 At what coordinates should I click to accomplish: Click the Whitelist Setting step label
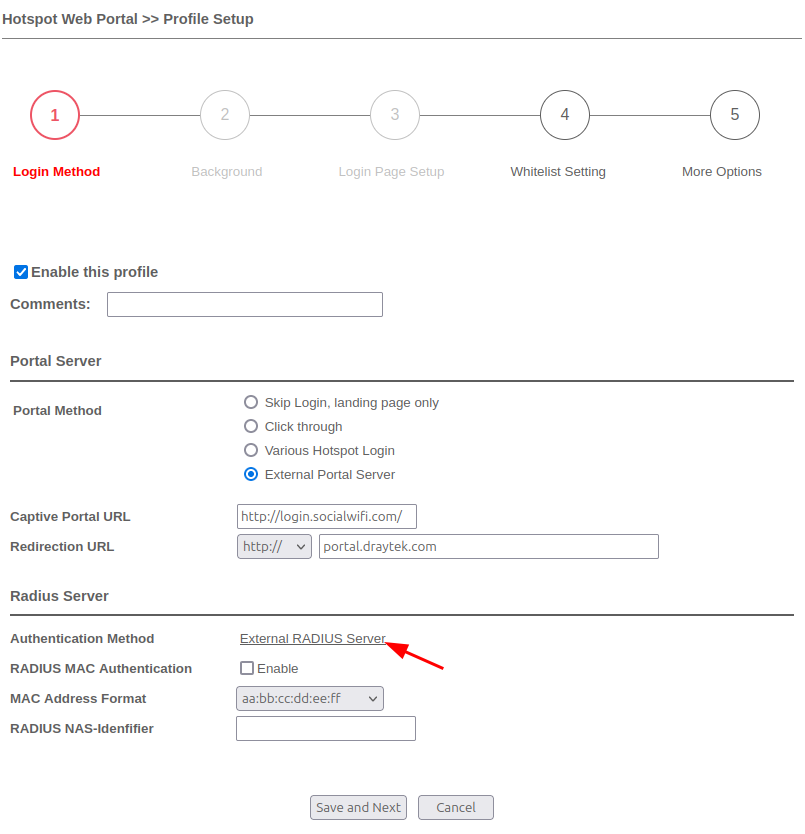click(558, 172)
